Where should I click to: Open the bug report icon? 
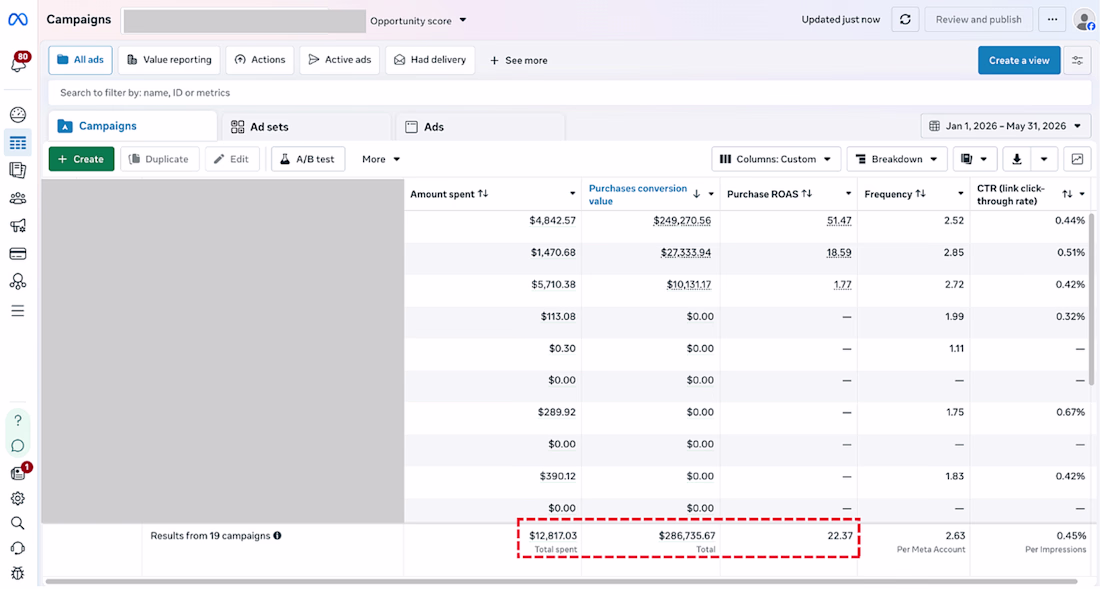coord(18,573)
